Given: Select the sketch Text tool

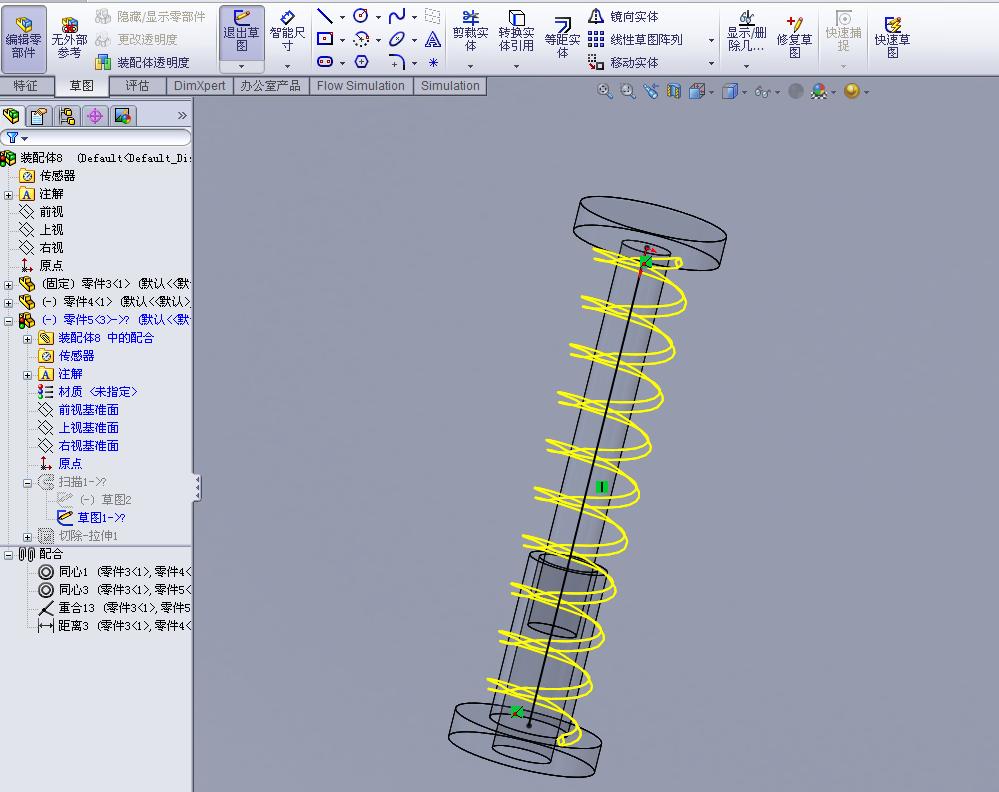Looking at the screenshot, I should [x=433, y=40].
